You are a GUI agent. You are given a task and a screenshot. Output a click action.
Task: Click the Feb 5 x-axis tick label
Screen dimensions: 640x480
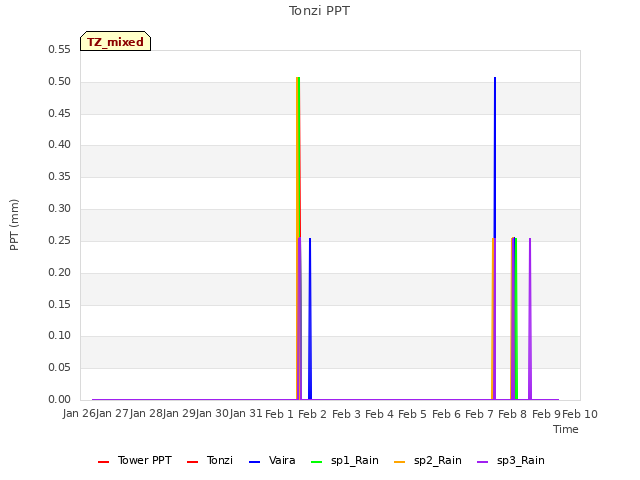[412, 414]
